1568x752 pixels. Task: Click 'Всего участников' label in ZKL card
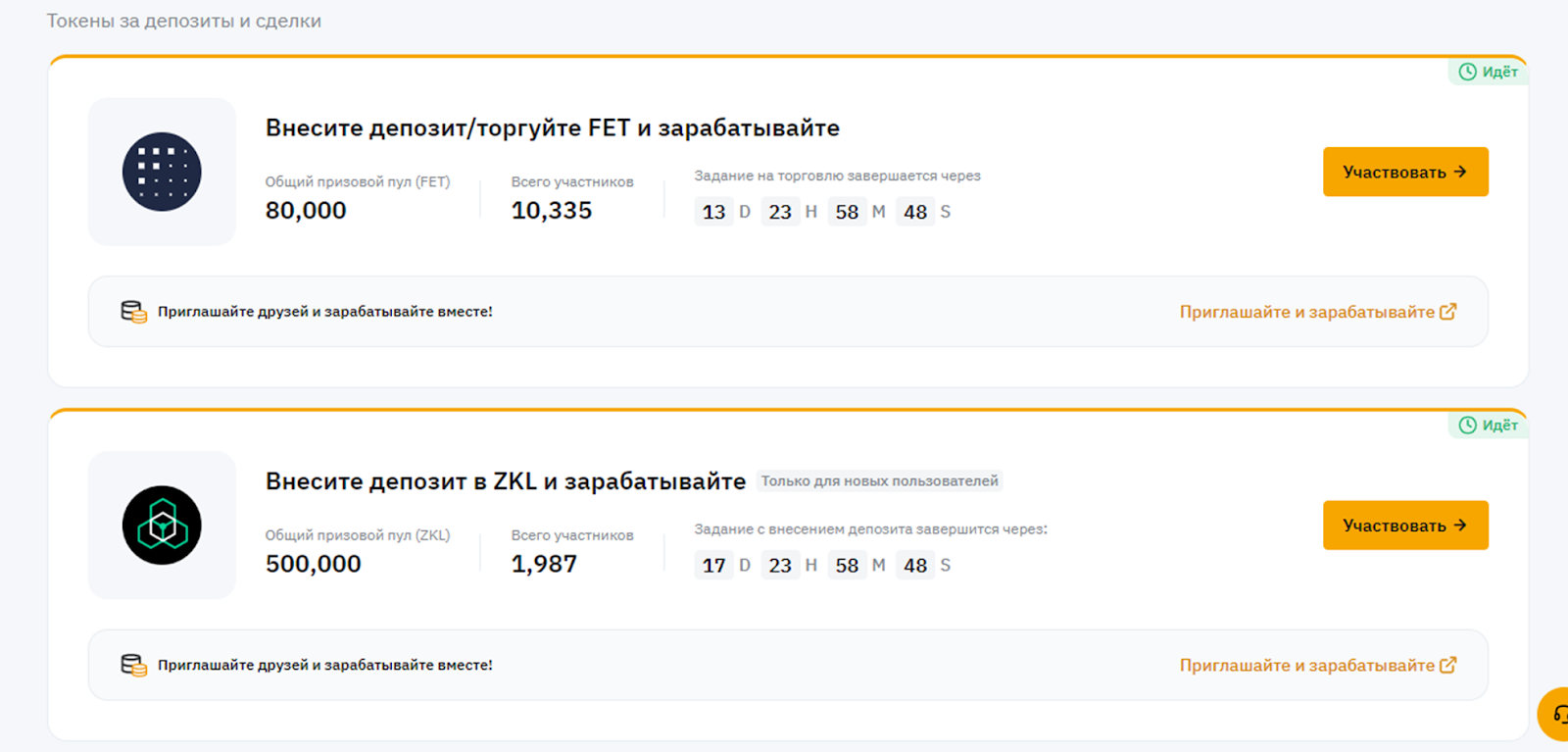coord(572,535)
